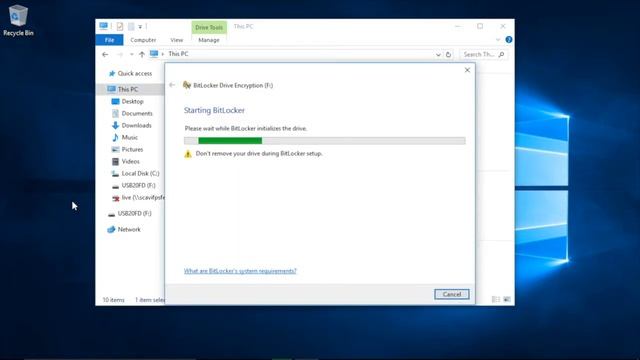640x360 pixels.
Task: Click the back arrow in BitLocker dialog
Action: (x=172, y=85)
